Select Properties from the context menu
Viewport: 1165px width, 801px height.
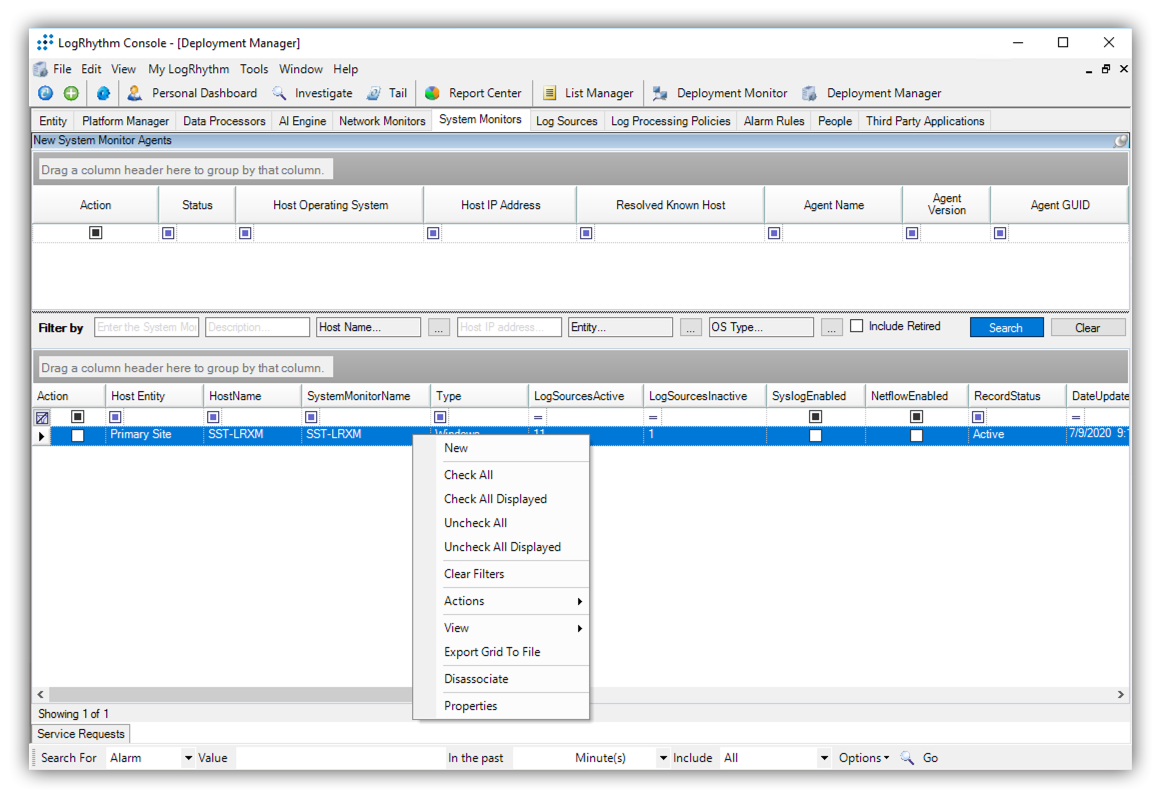tap(471, 706)
